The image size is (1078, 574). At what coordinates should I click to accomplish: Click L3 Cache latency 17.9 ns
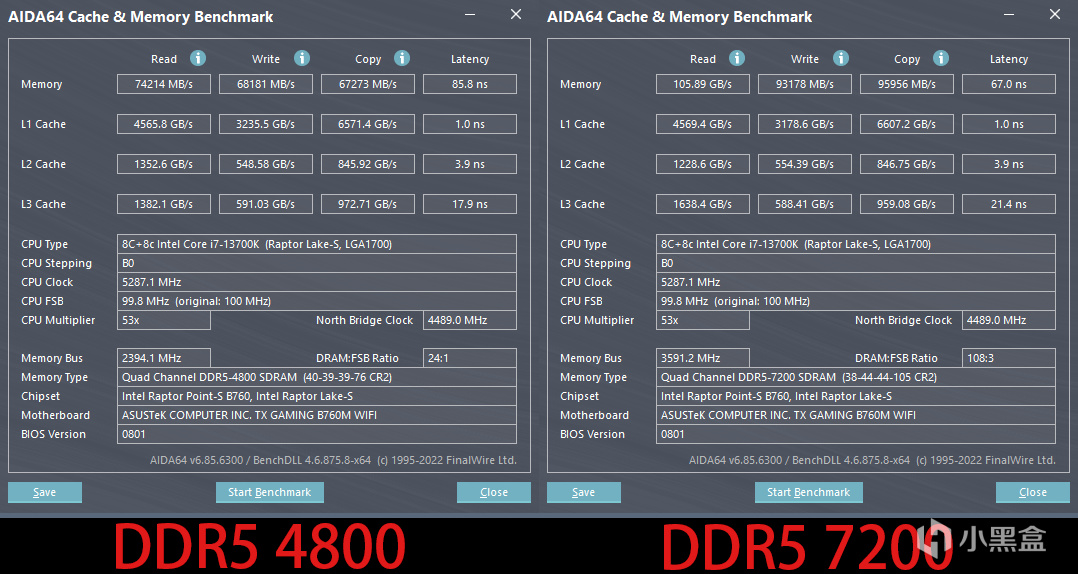[470, 204]
